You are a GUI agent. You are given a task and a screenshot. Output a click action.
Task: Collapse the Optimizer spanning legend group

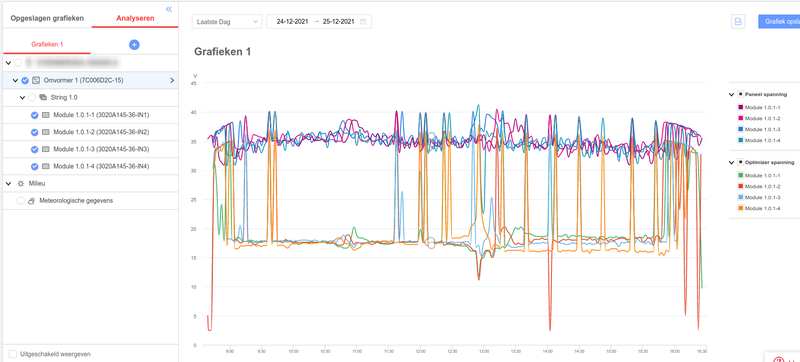[x=731, y=162]
